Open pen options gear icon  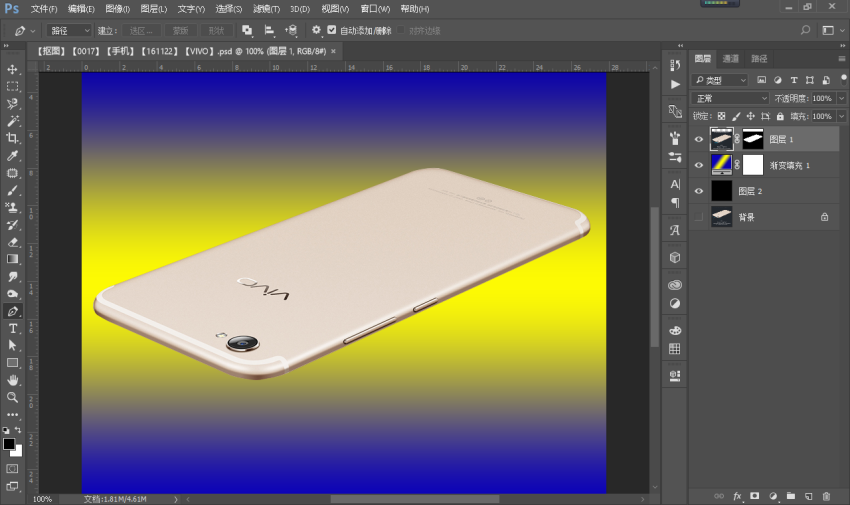[x=316, y=30]
